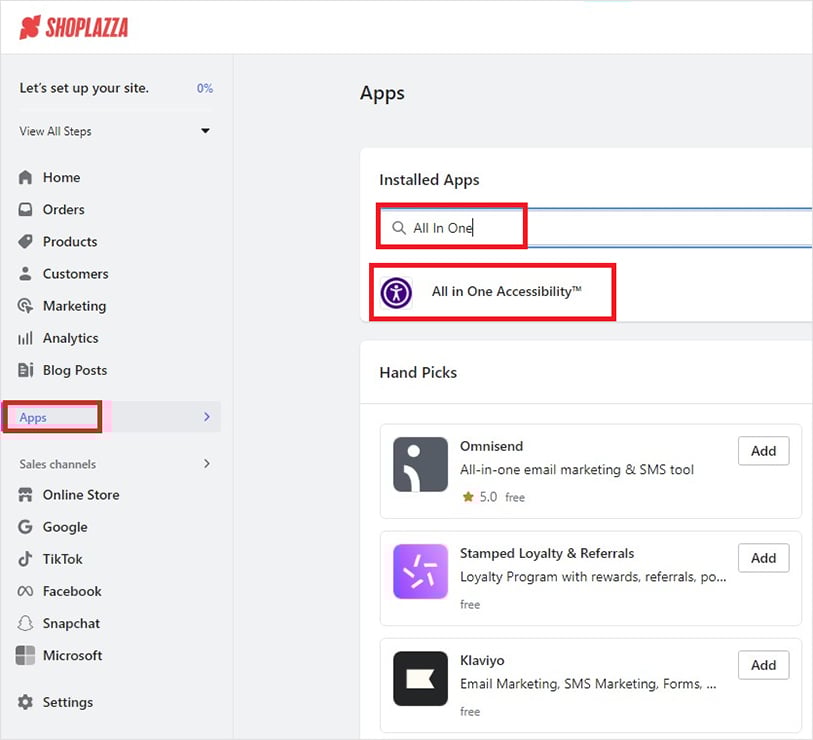Click the Klaviyo "Email Marketing, SMS Marketing" description
813x740 pixels.
(588, 684)
